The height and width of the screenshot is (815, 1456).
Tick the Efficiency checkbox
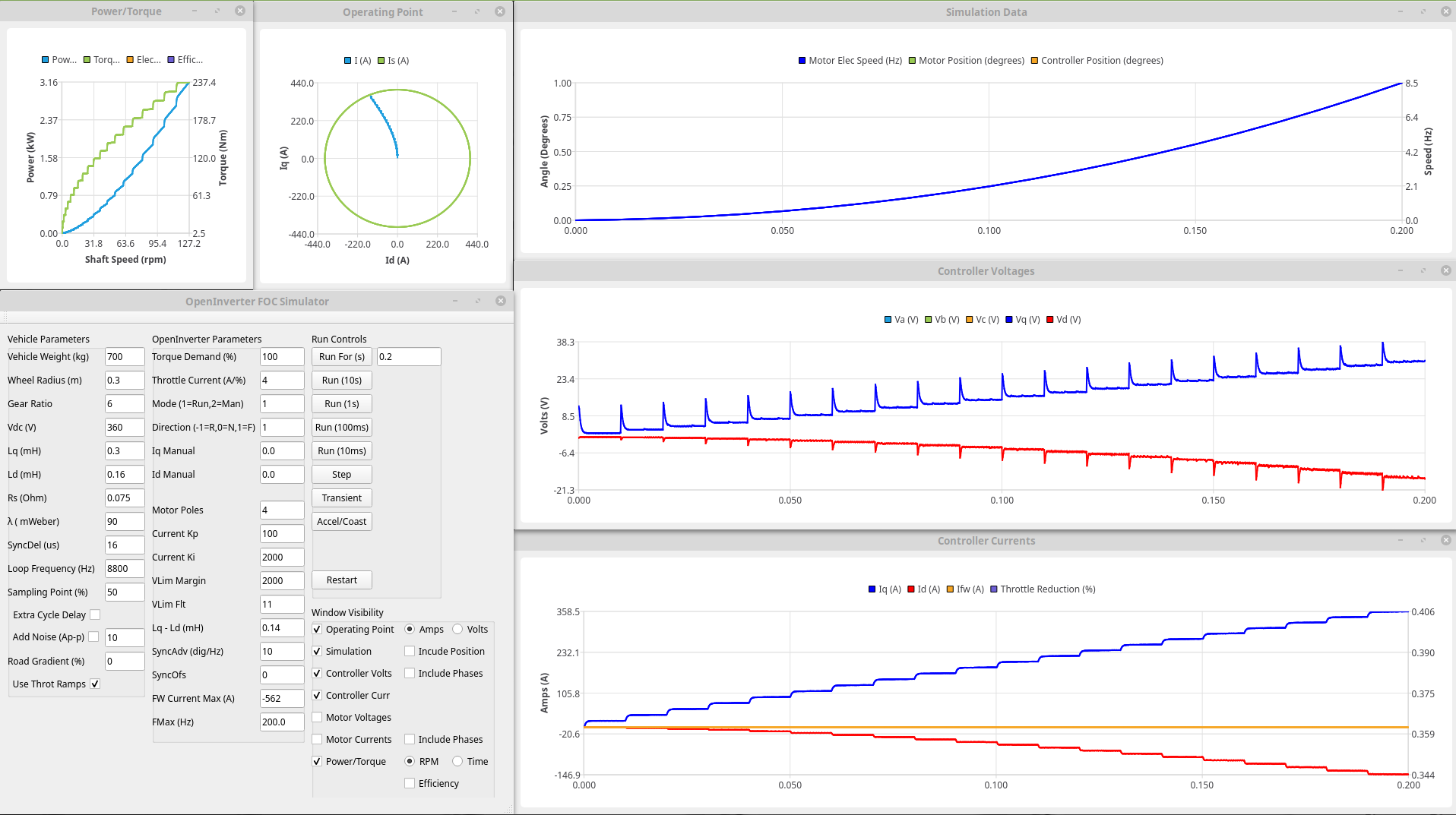[x=410, y=783]
